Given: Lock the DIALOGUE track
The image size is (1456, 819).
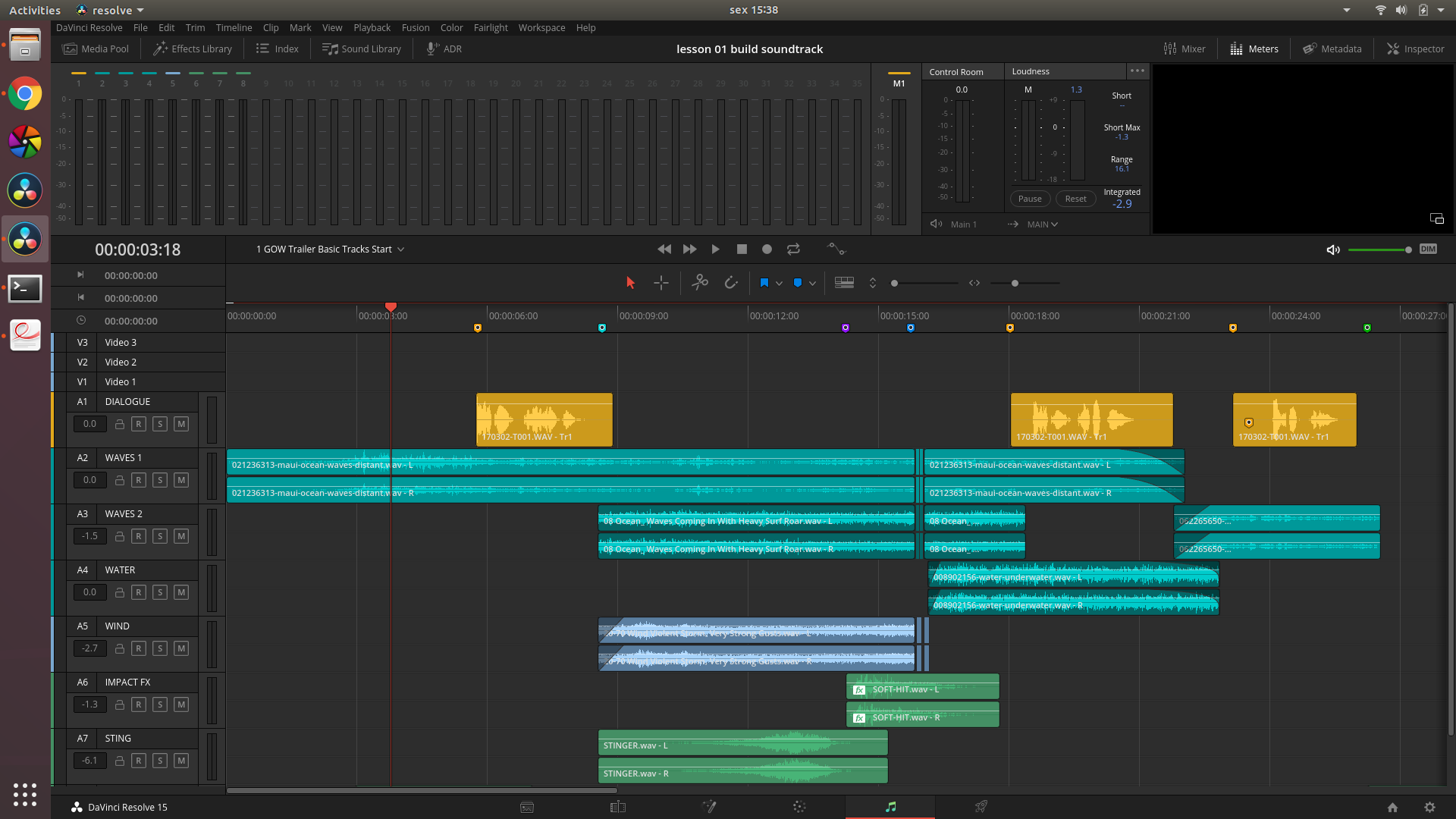Looking at the screenshot, I should tap(119, 424).
